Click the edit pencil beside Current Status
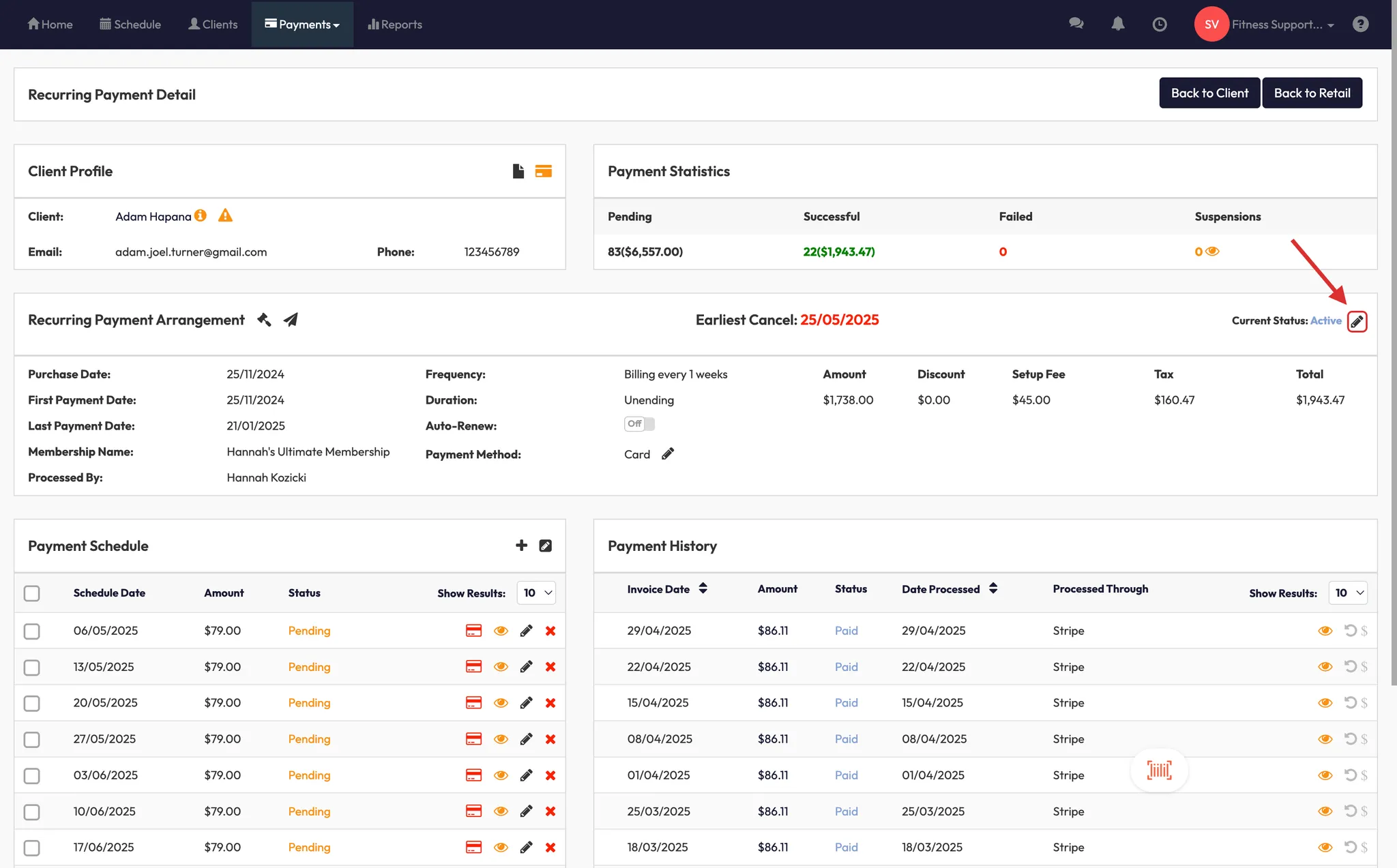Screen dimensions: 1397x868 point(1357,321)
